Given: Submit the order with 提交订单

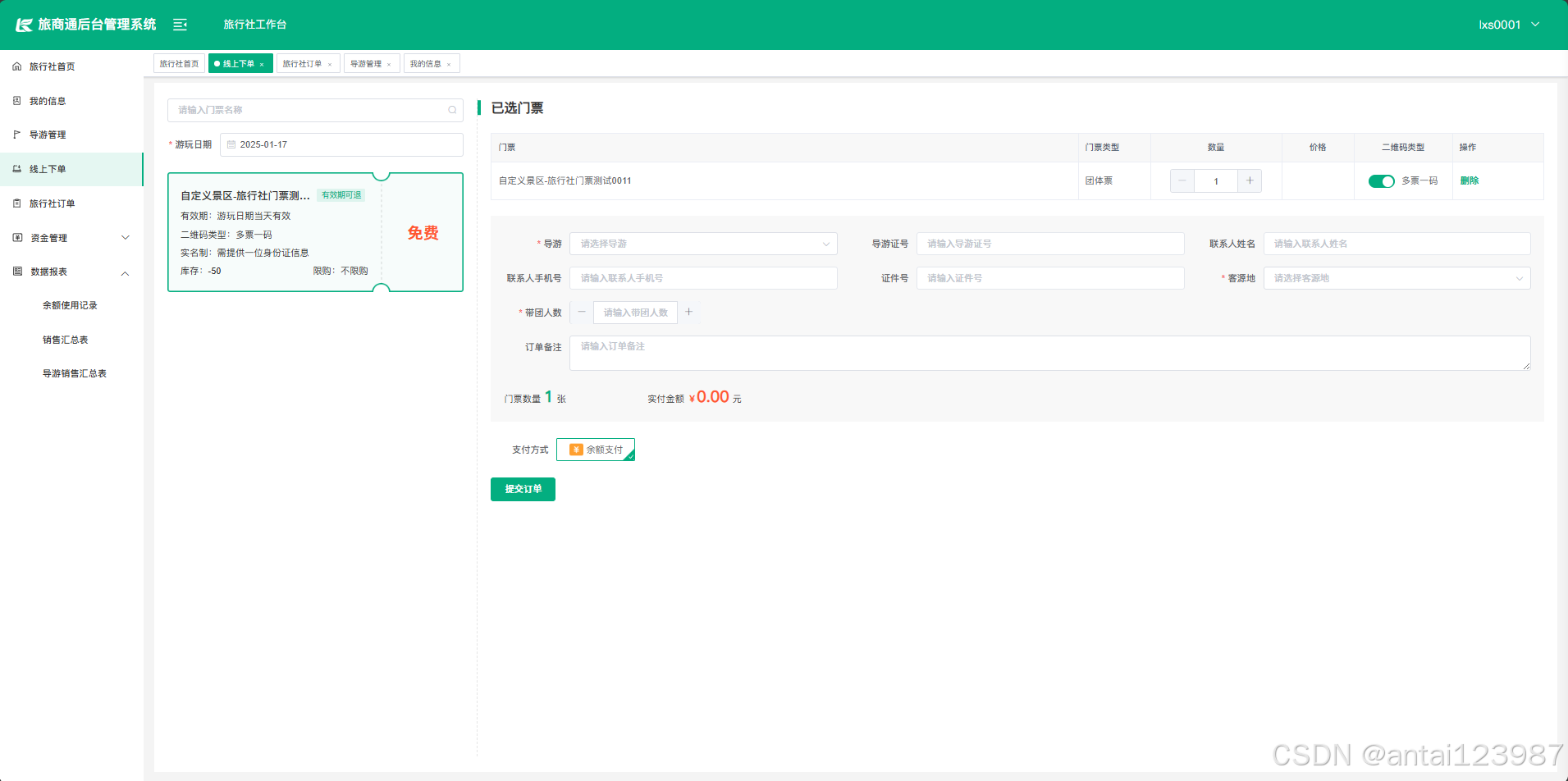Looking at the screenshot, I should click(x=523, y=489).
